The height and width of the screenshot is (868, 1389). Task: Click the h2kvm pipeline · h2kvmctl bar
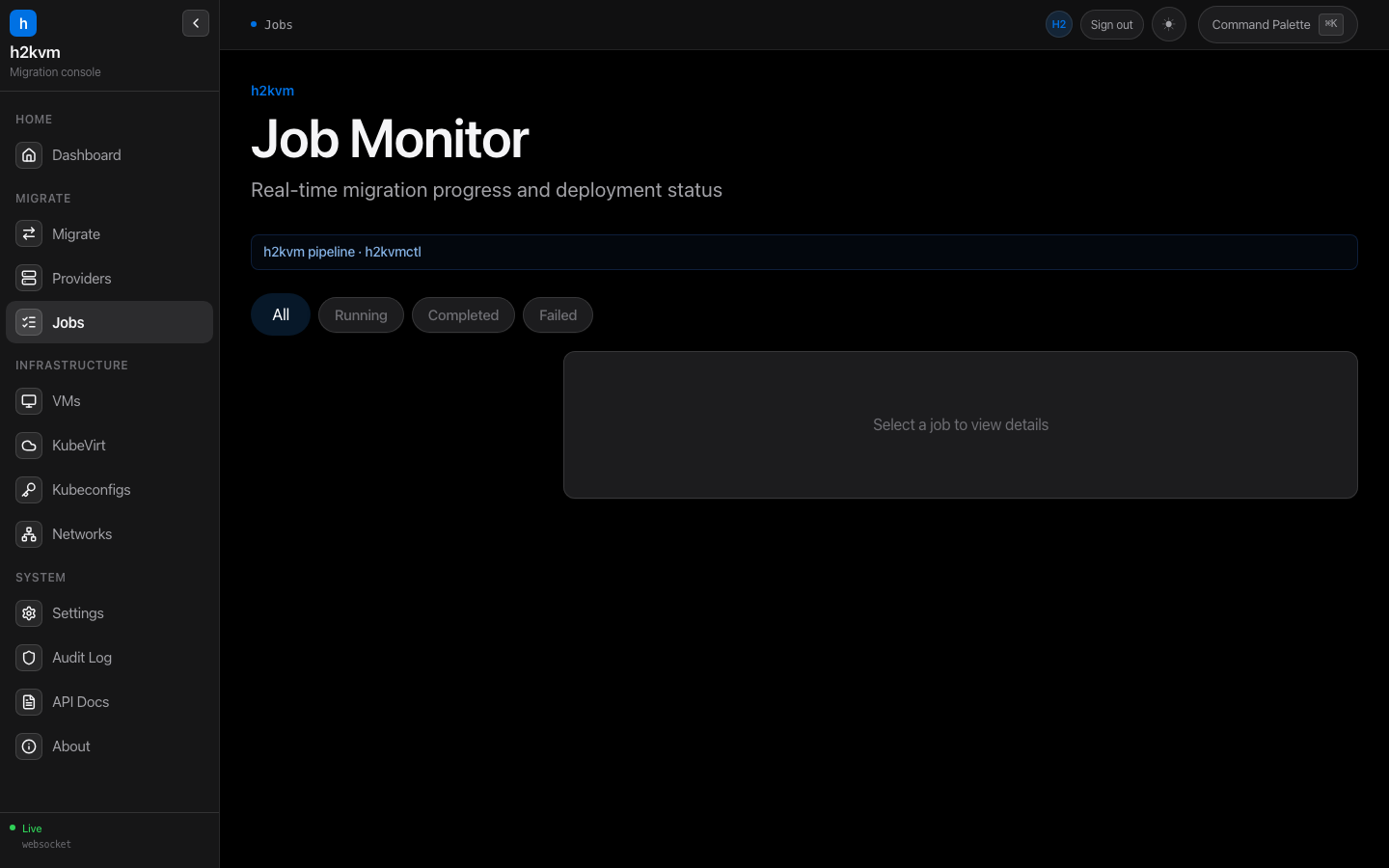click(x=804, y=252)
